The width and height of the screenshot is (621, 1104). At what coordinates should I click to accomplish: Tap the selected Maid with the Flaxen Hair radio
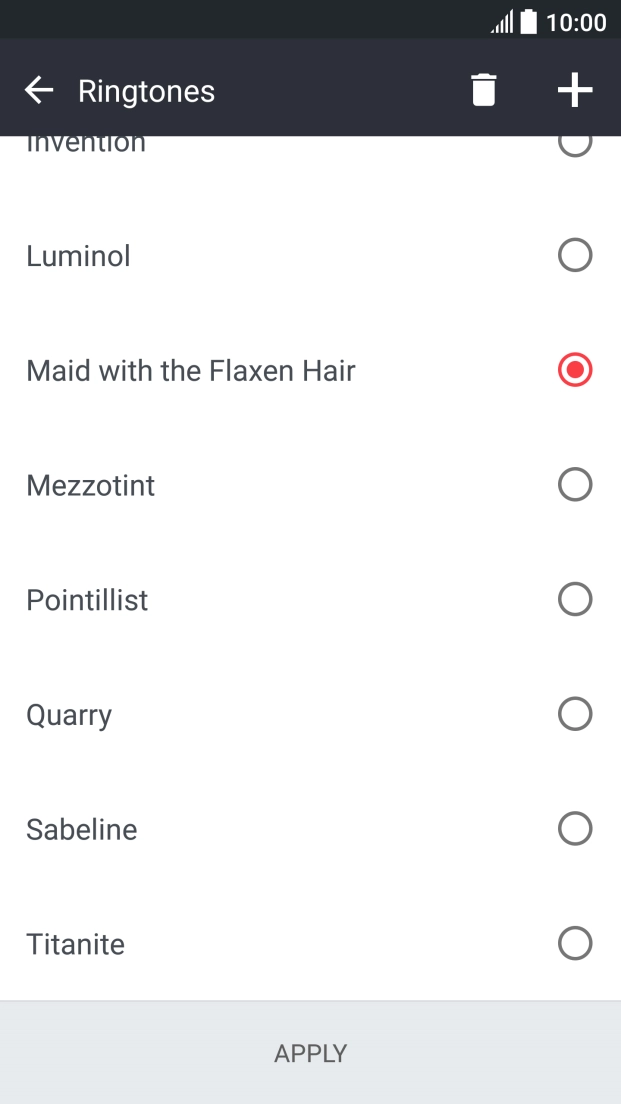575,371
